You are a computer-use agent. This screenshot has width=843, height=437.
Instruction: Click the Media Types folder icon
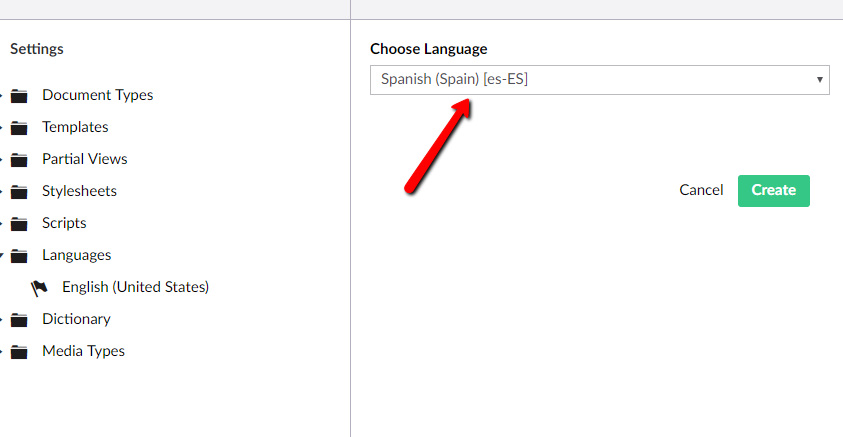pyautogui.click(x=19, y=352)
